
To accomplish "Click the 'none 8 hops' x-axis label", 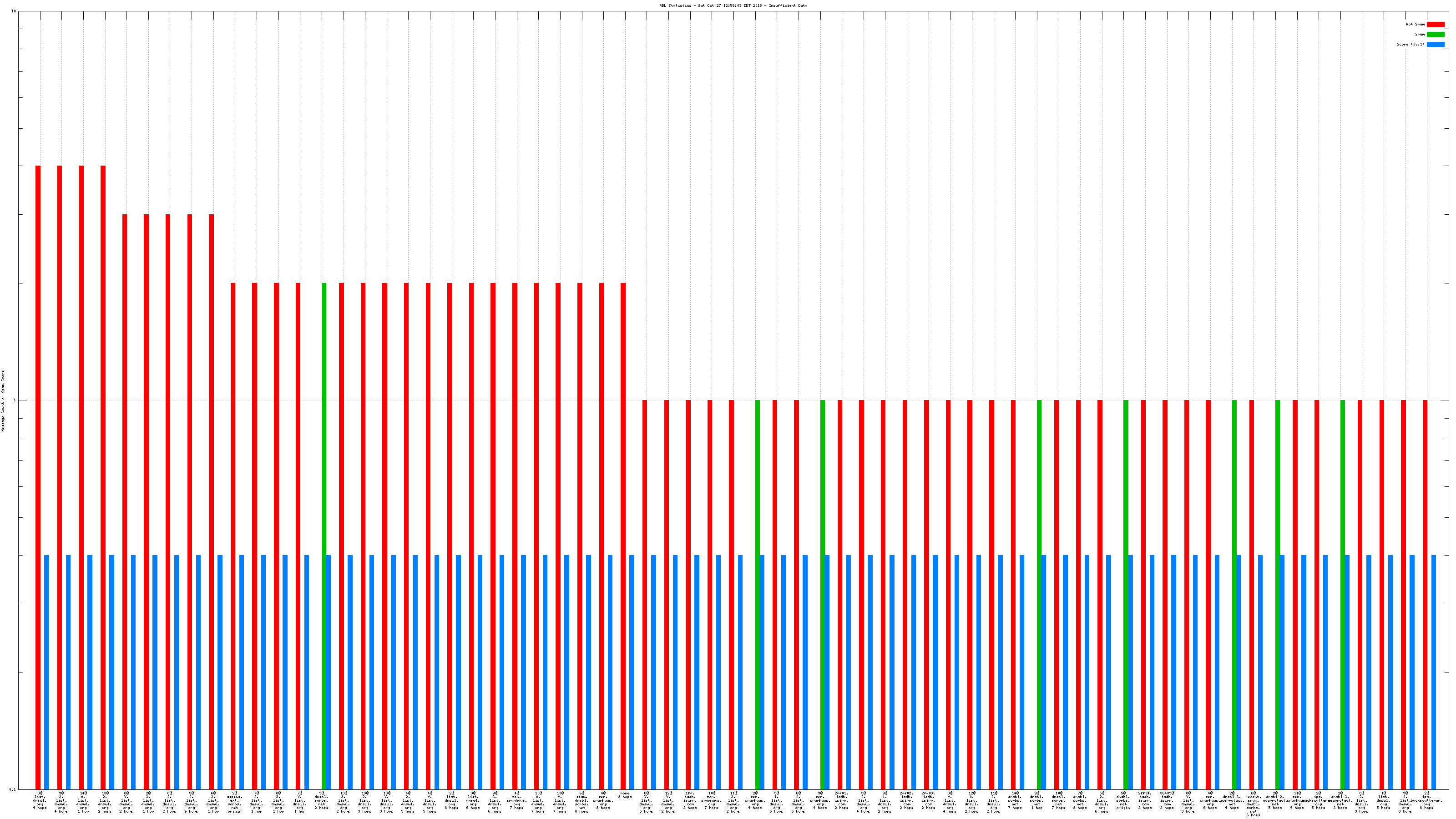I will (625, 795).
